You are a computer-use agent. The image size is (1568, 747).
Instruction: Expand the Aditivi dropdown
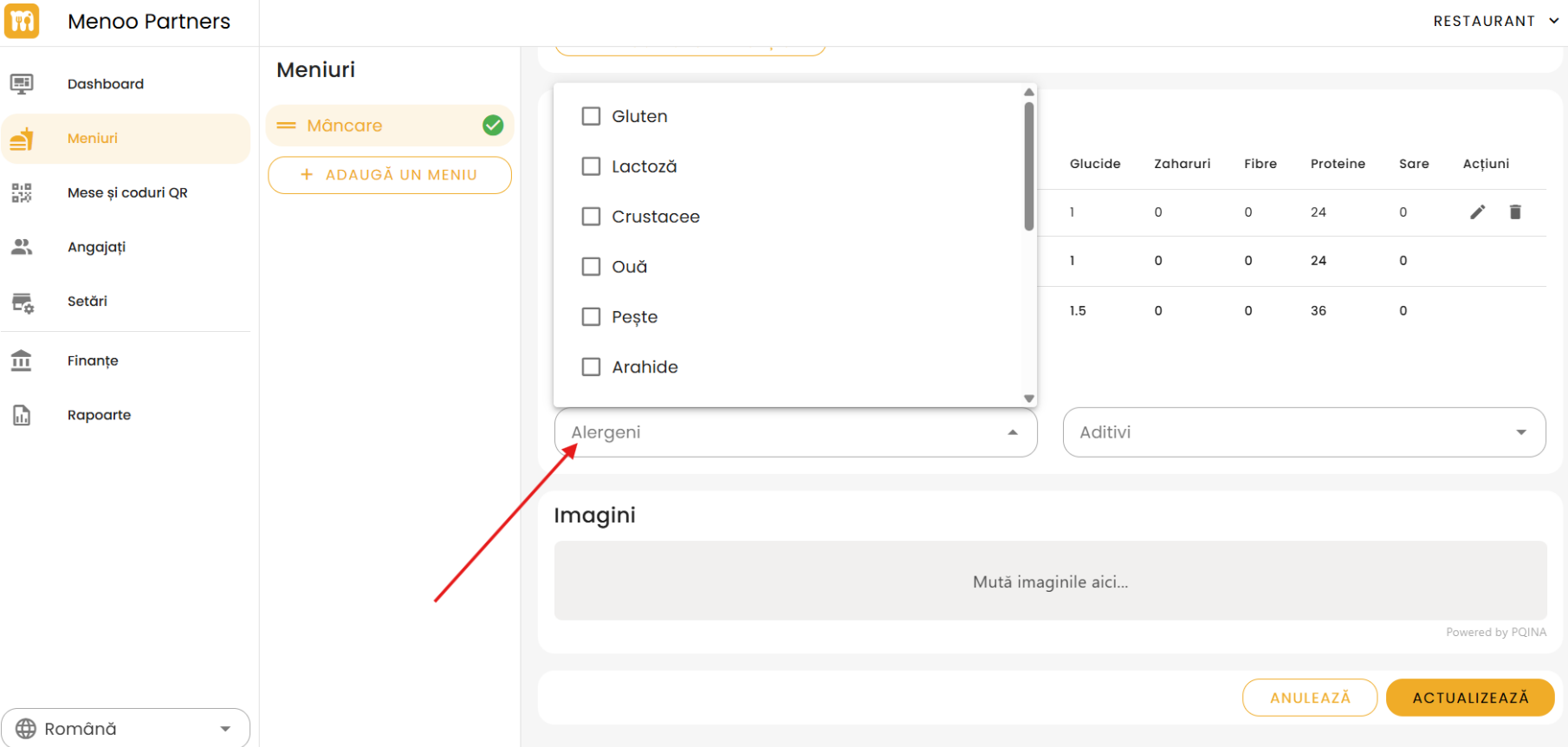pyautogui.click(x=1304, y=432)
